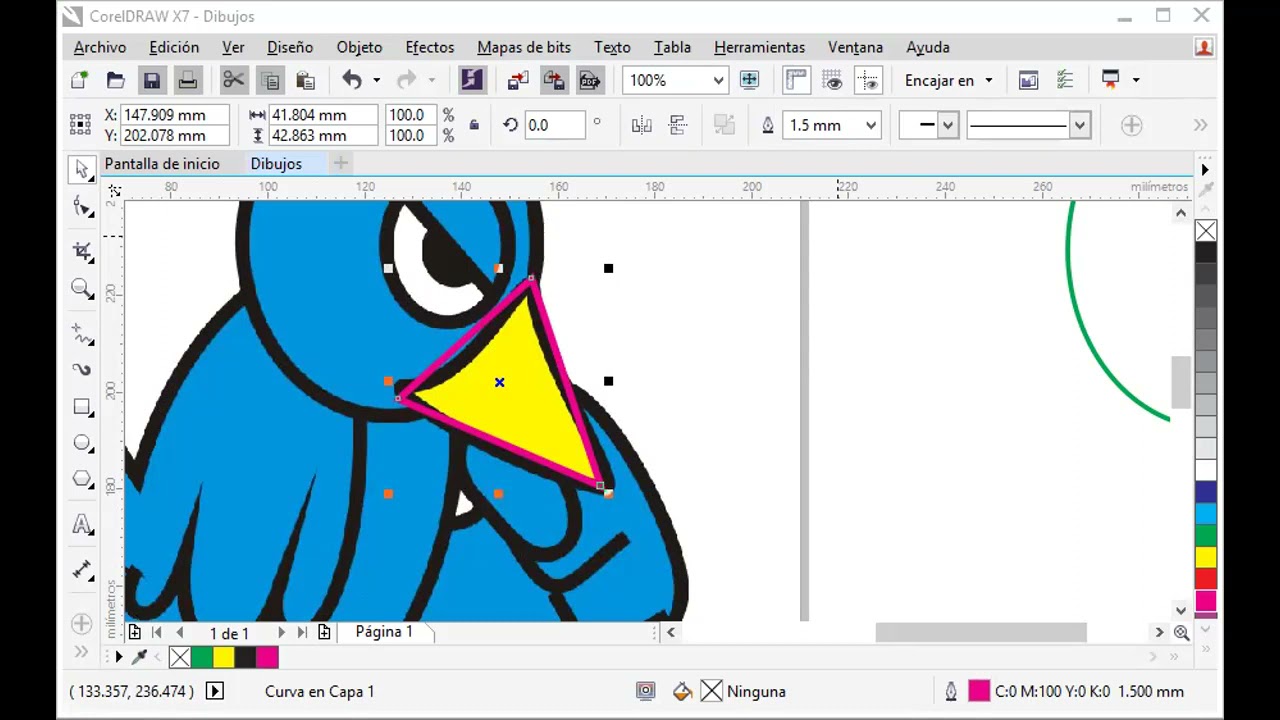Image resolution: width=1280 pixels, height=720 pixels.
Task: Pick the yellow swatch in color palette
Action: (1206, 557)
